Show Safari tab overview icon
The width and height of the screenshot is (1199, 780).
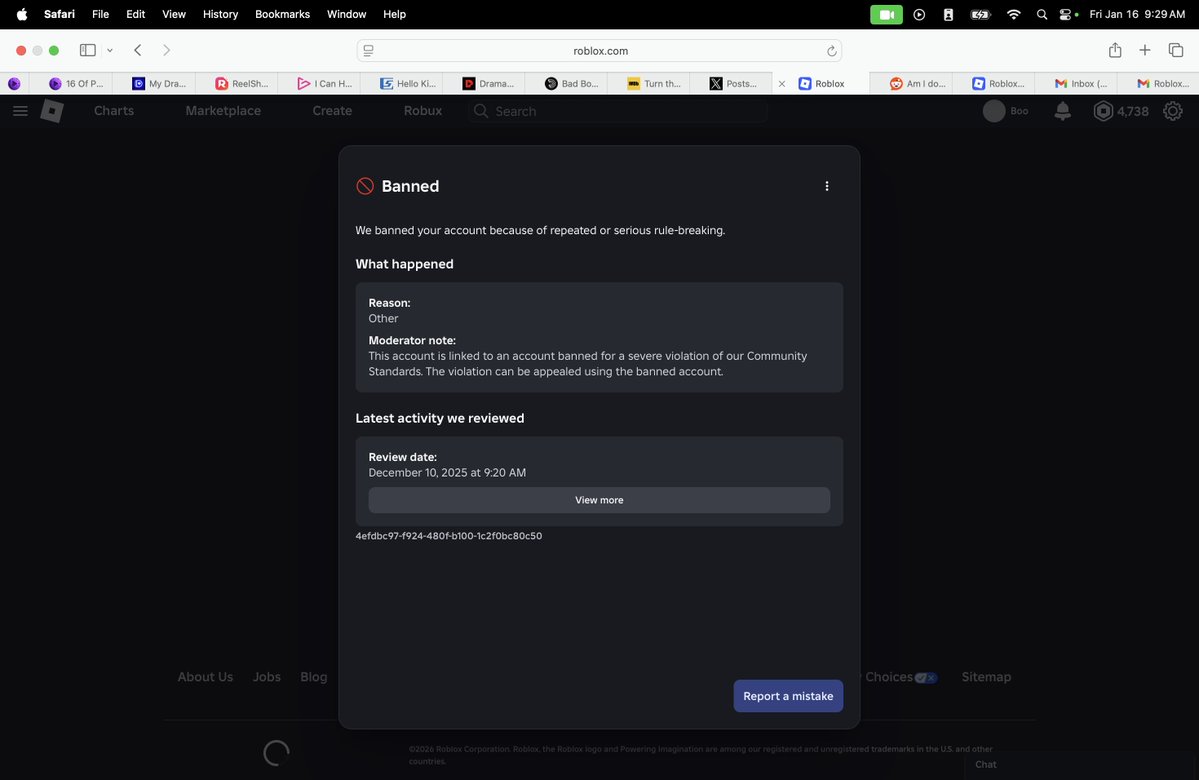click(1175, 50)
